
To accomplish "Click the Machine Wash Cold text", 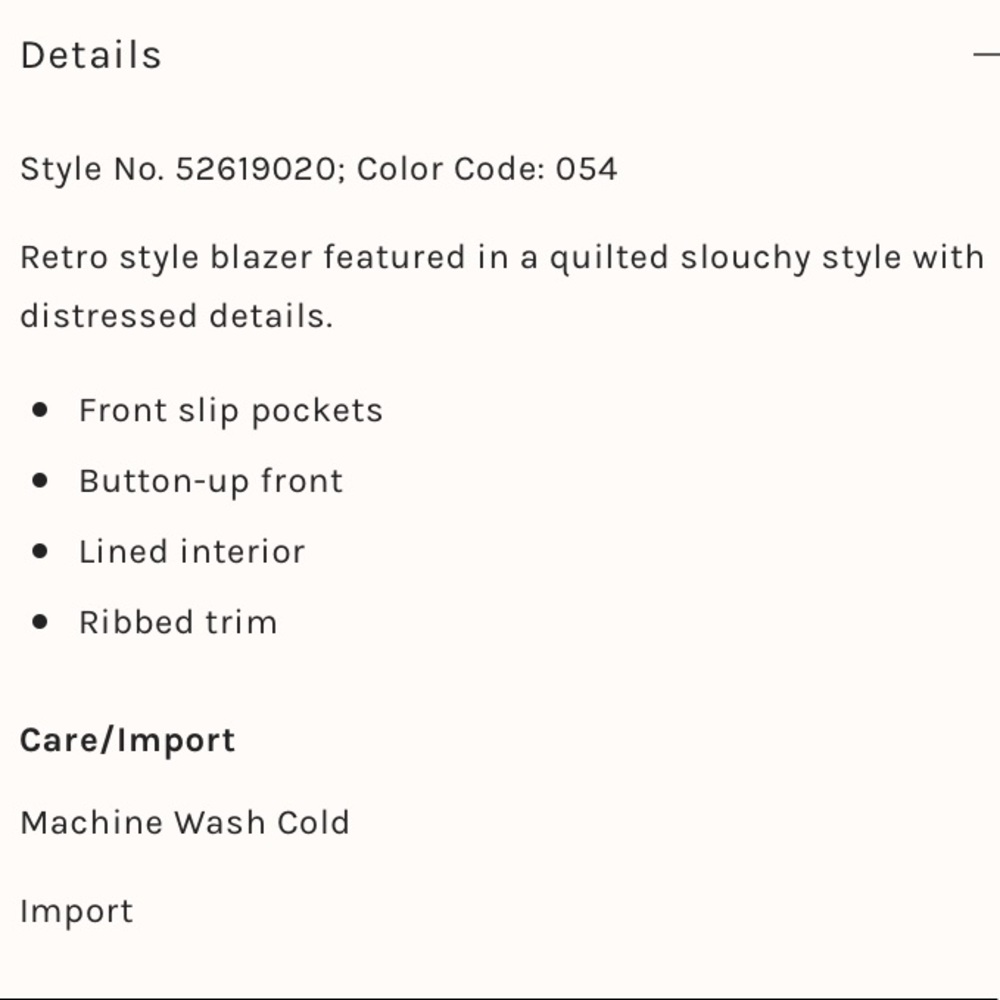I will [x=185, y=822].
